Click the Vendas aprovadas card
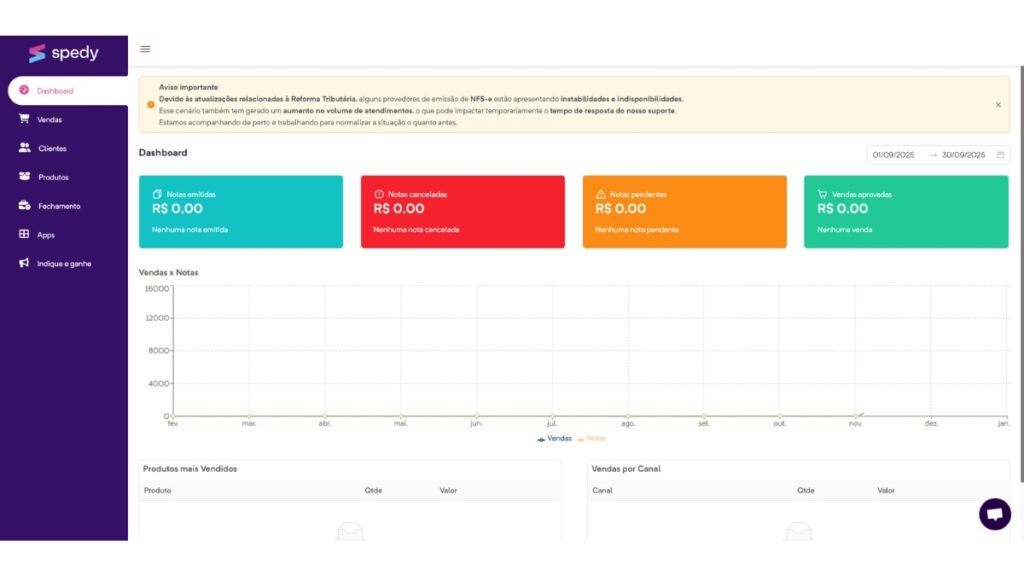Screen dimensions: 1024x576 pyautogui.click(x=905, y=211)
